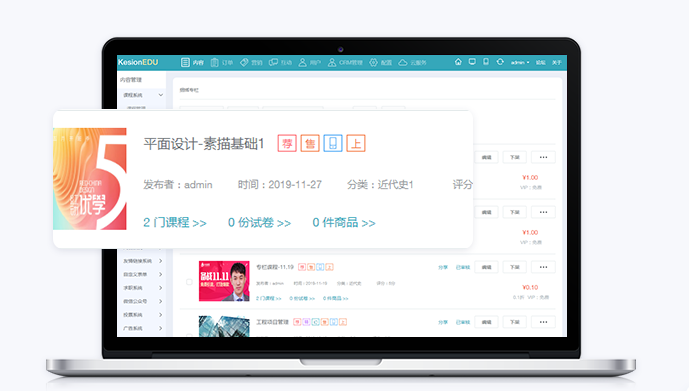
Task: Click 下架 button on 专栏课程-11.19 row
Action: click(x=515, y=267)
